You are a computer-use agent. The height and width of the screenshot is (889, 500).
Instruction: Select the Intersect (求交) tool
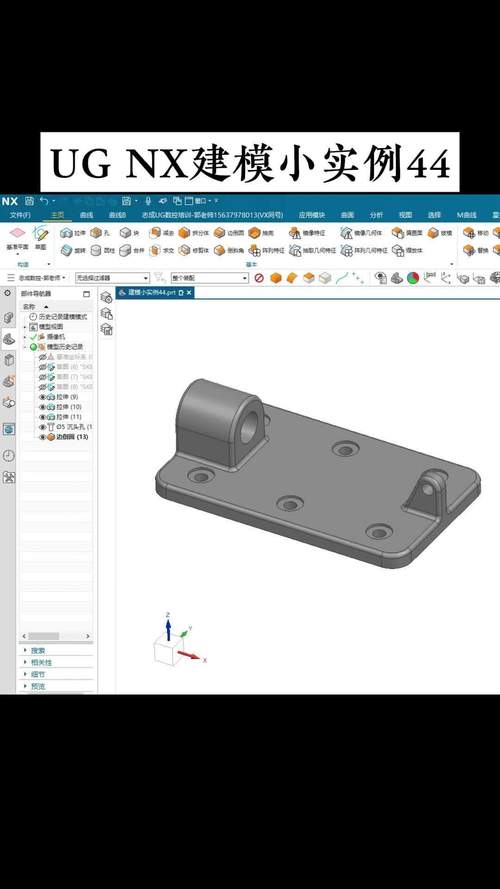coord(162,250)
